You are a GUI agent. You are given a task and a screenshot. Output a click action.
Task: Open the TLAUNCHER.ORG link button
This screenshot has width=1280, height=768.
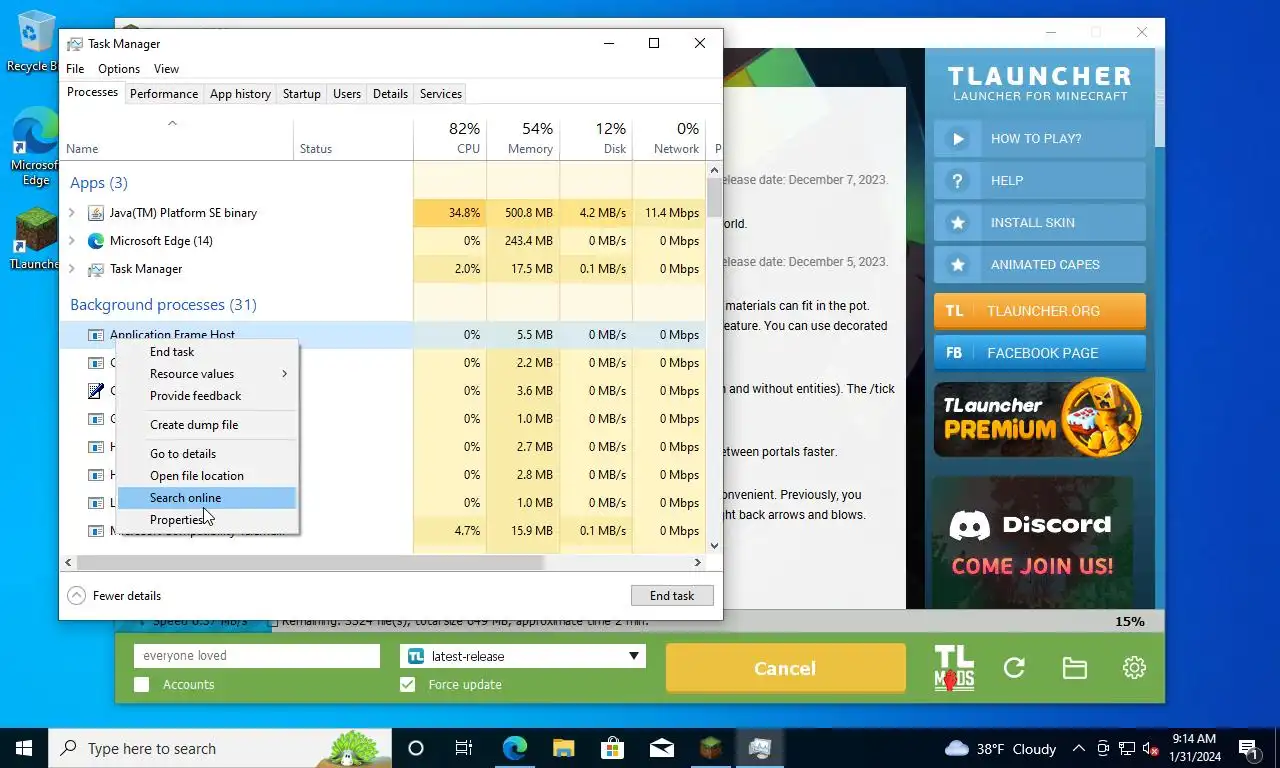pos(1040,311)
